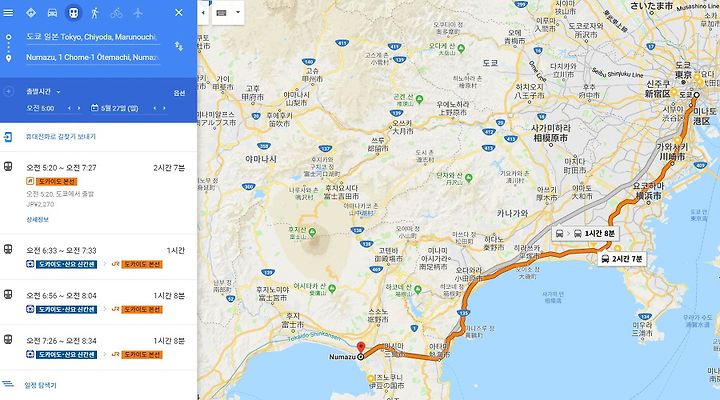720x400 pixels.
Task: Open details link for 5:20 route
Action: 37,220
